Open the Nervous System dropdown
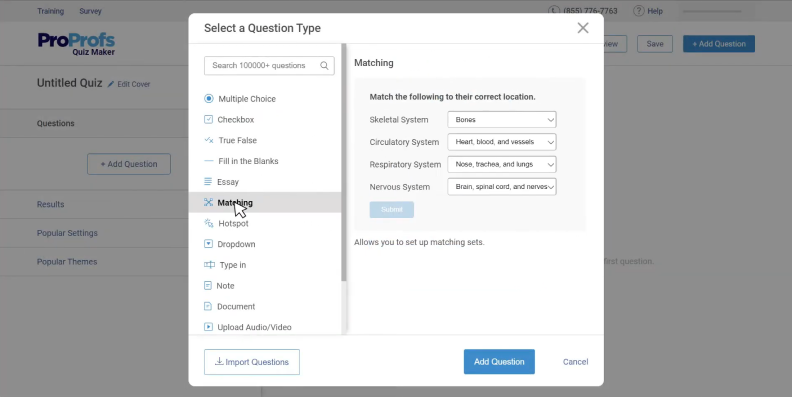 click(502, 186)
